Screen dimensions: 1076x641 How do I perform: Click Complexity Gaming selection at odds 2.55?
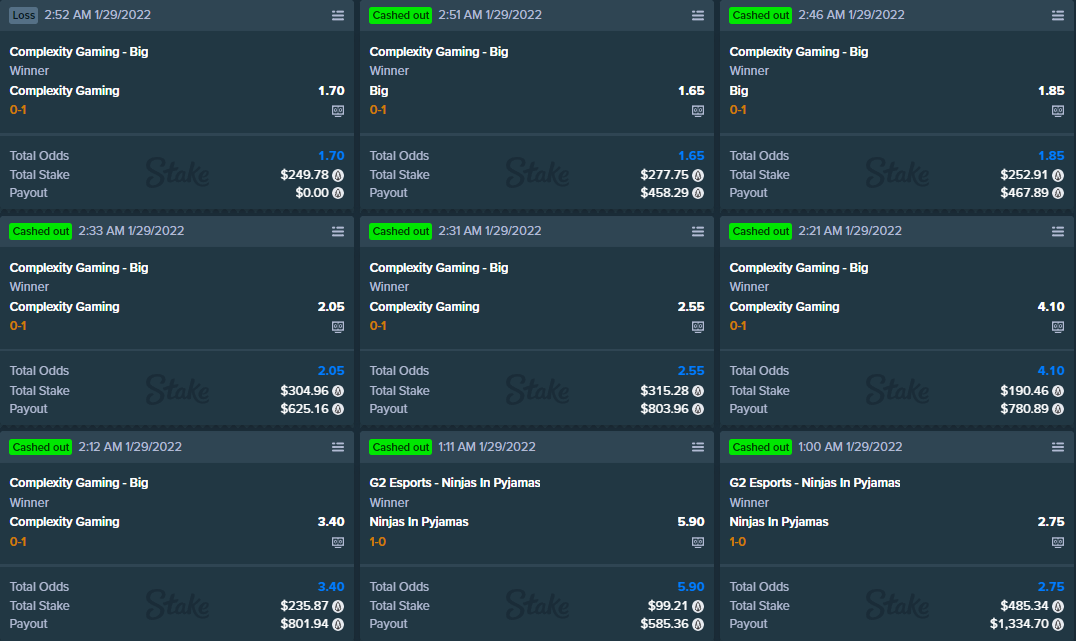coord(424,307)
